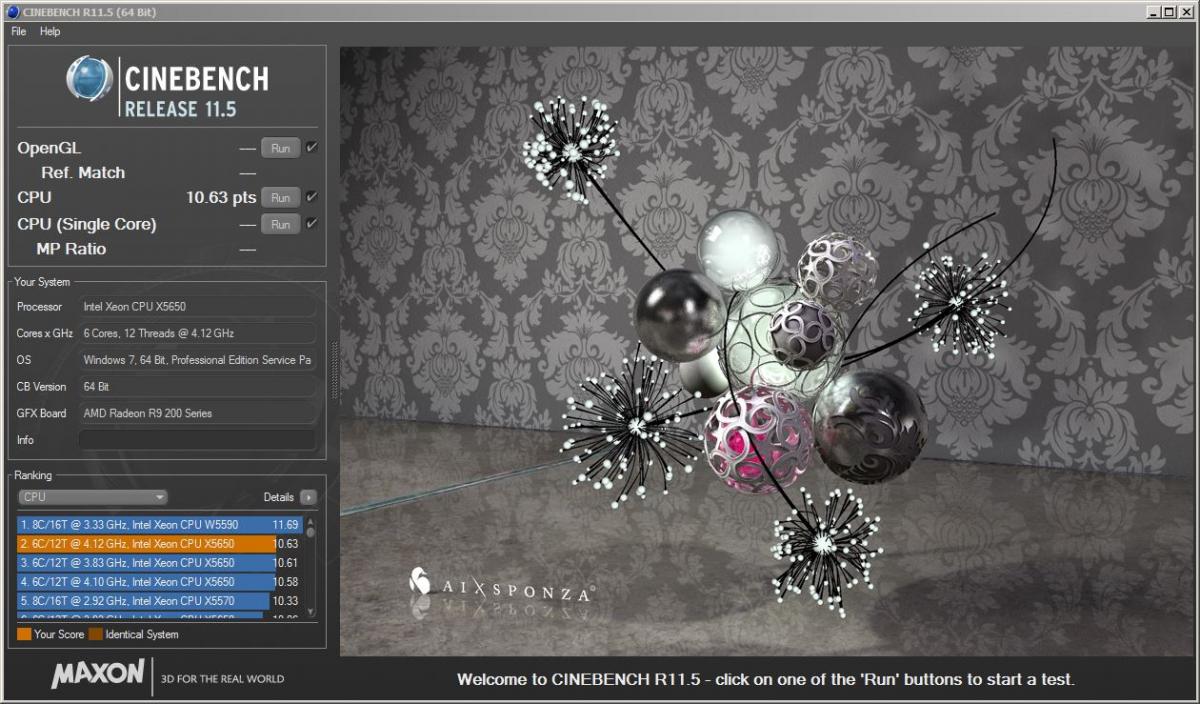Run the OpenGL test

pos(281,148)
